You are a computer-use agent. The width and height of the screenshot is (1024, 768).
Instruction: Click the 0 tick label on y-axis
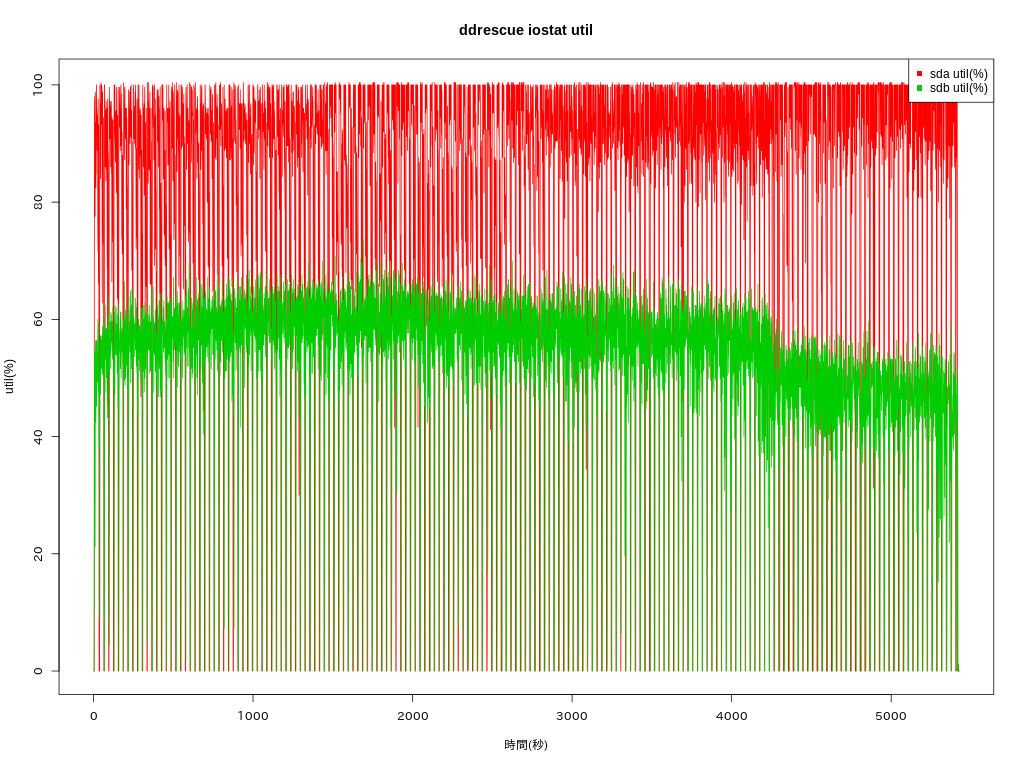point(38,671)
